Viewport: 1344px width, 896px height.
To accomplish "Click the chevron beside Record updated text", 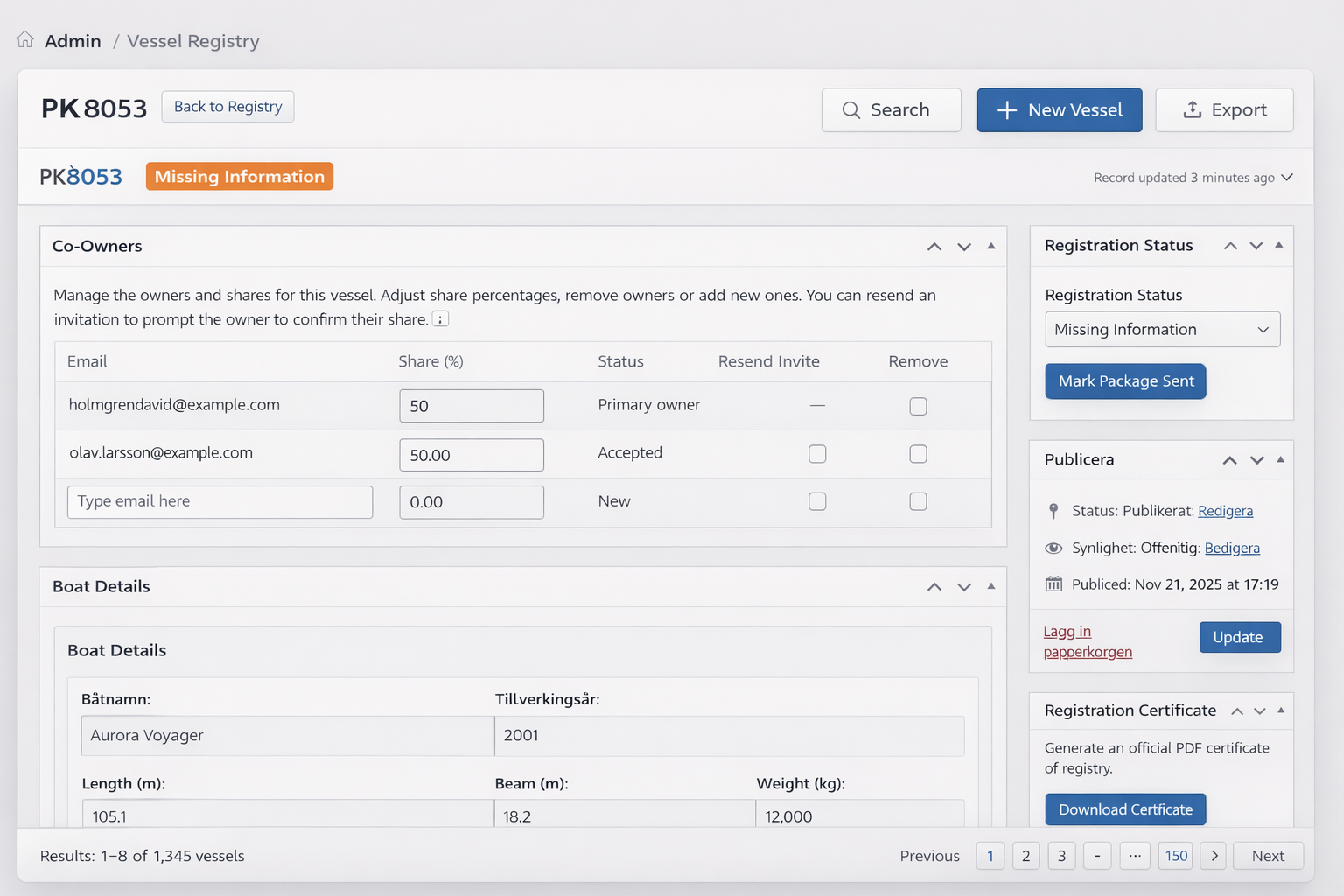I will point(1287,177).
